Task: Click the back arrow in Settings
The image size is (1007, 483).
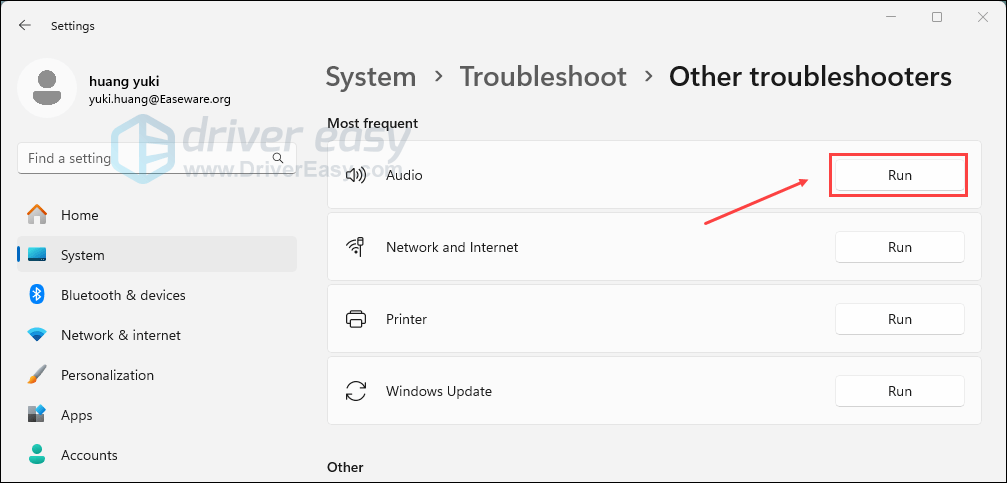Action: [25, 26]
